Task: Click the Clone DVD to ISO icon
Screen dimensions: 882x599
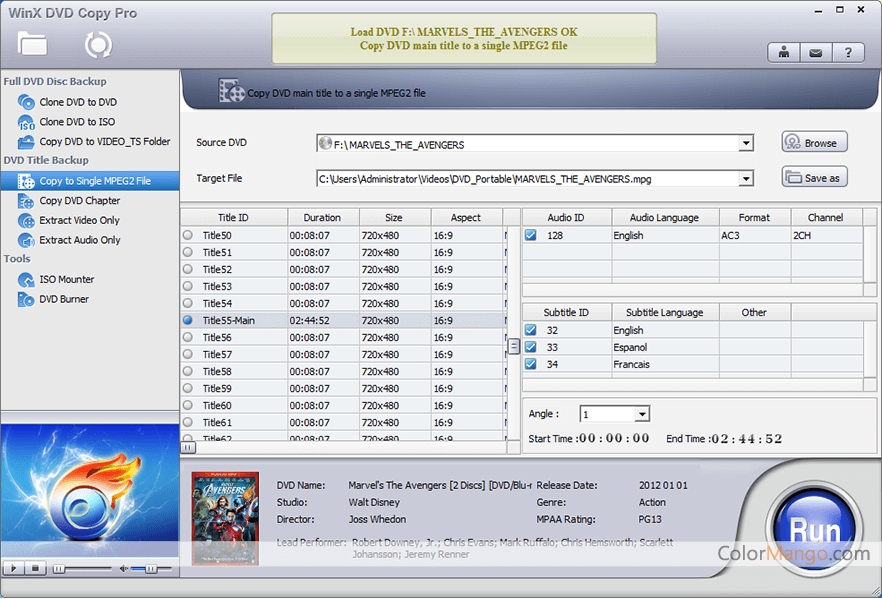Action: tap(26, 122)
